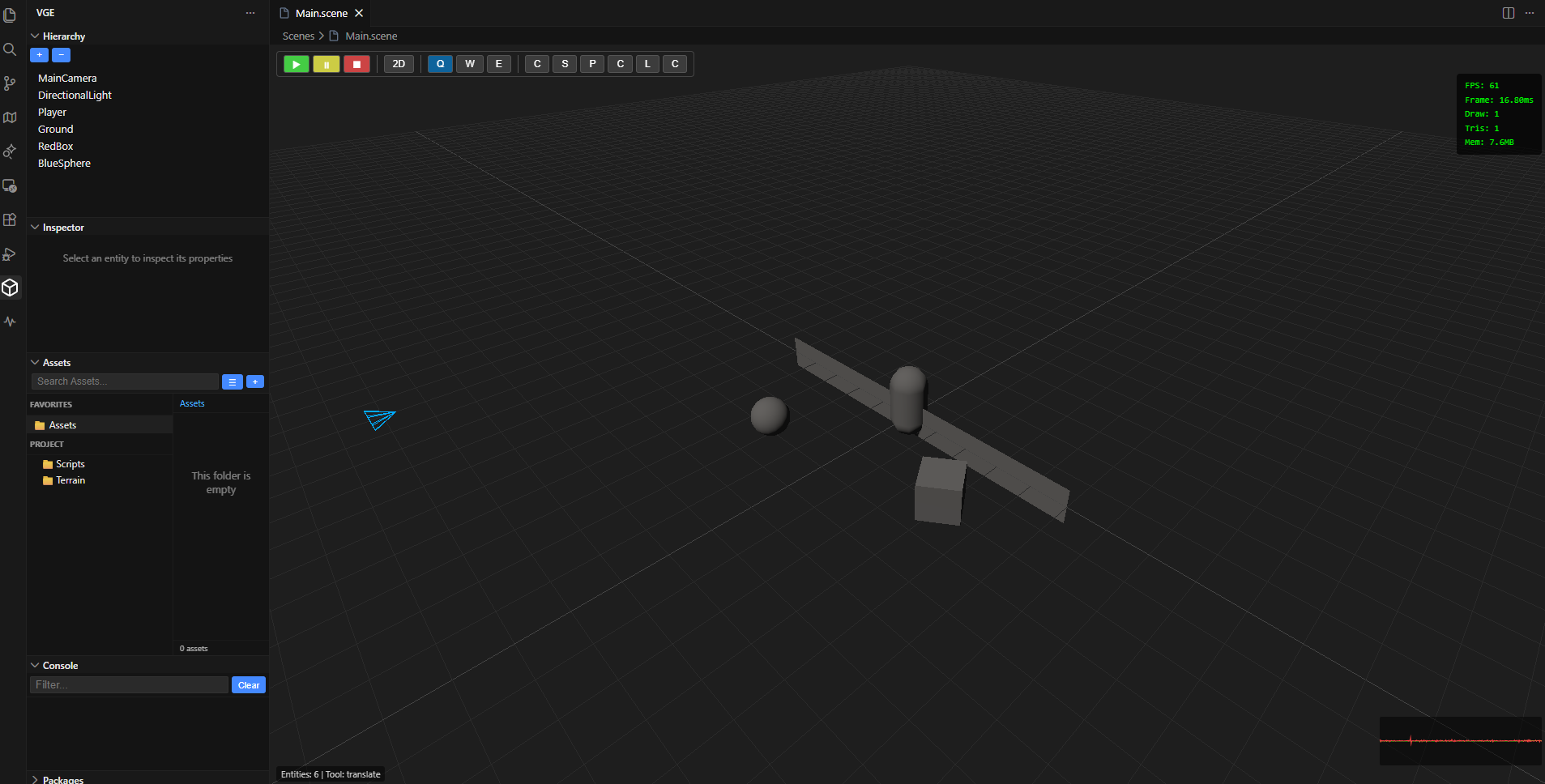Stop the scene with red stop button

(356, 64)
